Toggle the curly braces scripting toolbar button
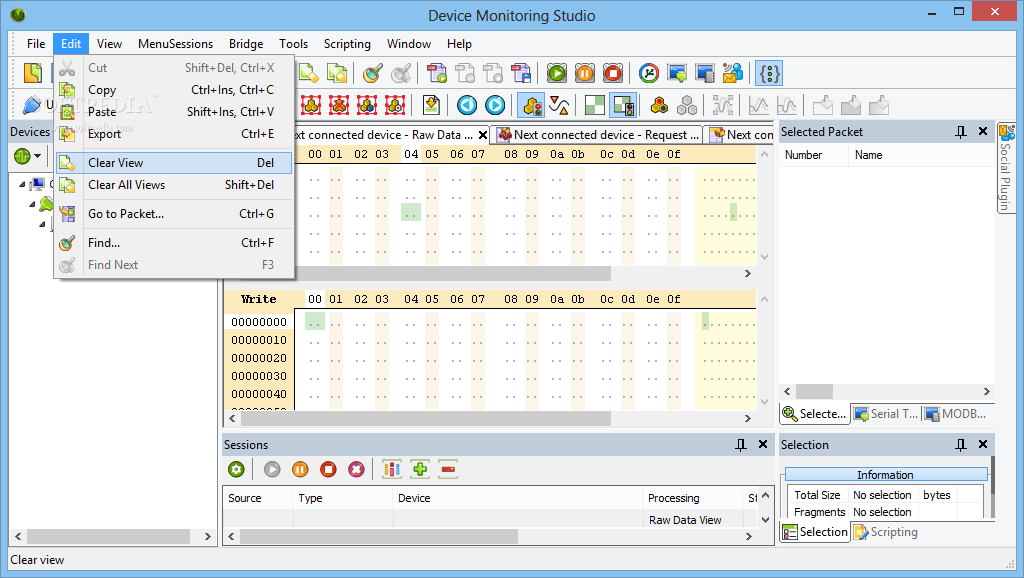Screen dimensions: 1024x578 coord(769,73)
